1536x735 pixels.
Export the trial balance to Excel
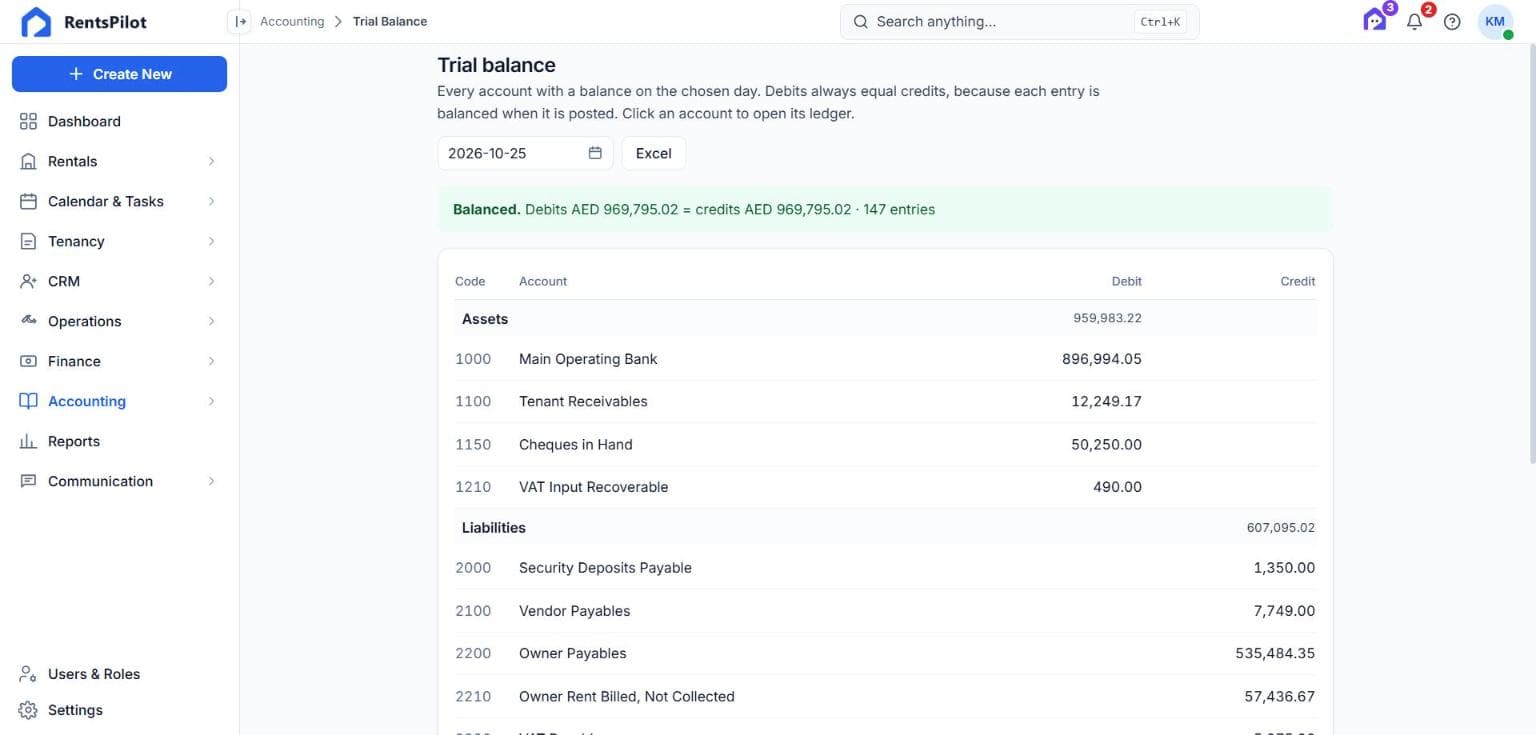point(653,153)
